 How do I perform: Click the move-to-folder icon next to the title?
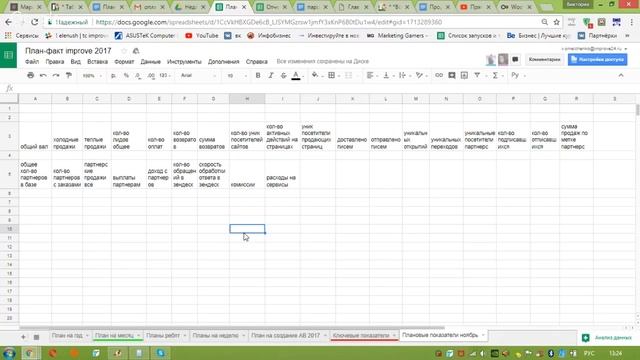136,51
